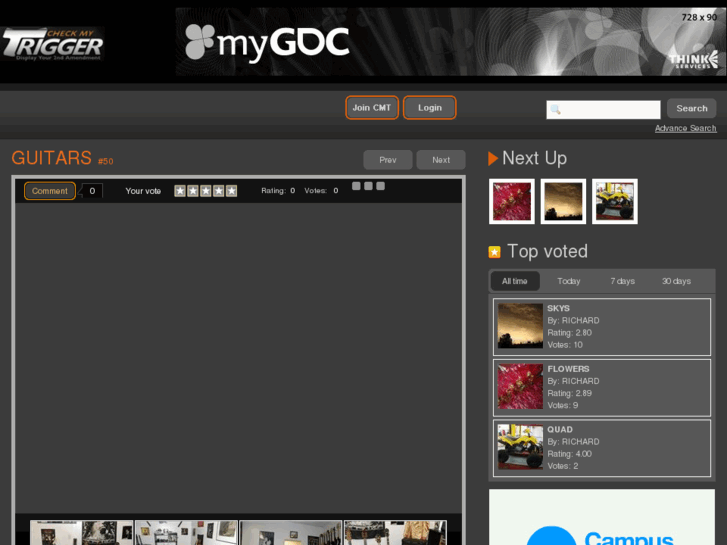The width and height of the screenshot is (727, 545).
Task: Rate five stars in Your vote
Action: (x=231, y=191)
